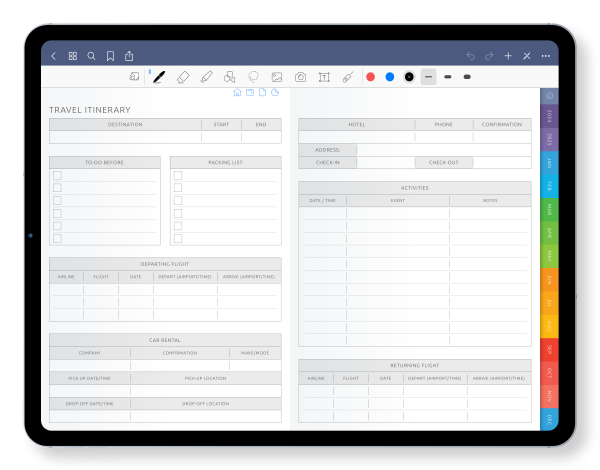Open the Camera tool

[x=300, y=77]
